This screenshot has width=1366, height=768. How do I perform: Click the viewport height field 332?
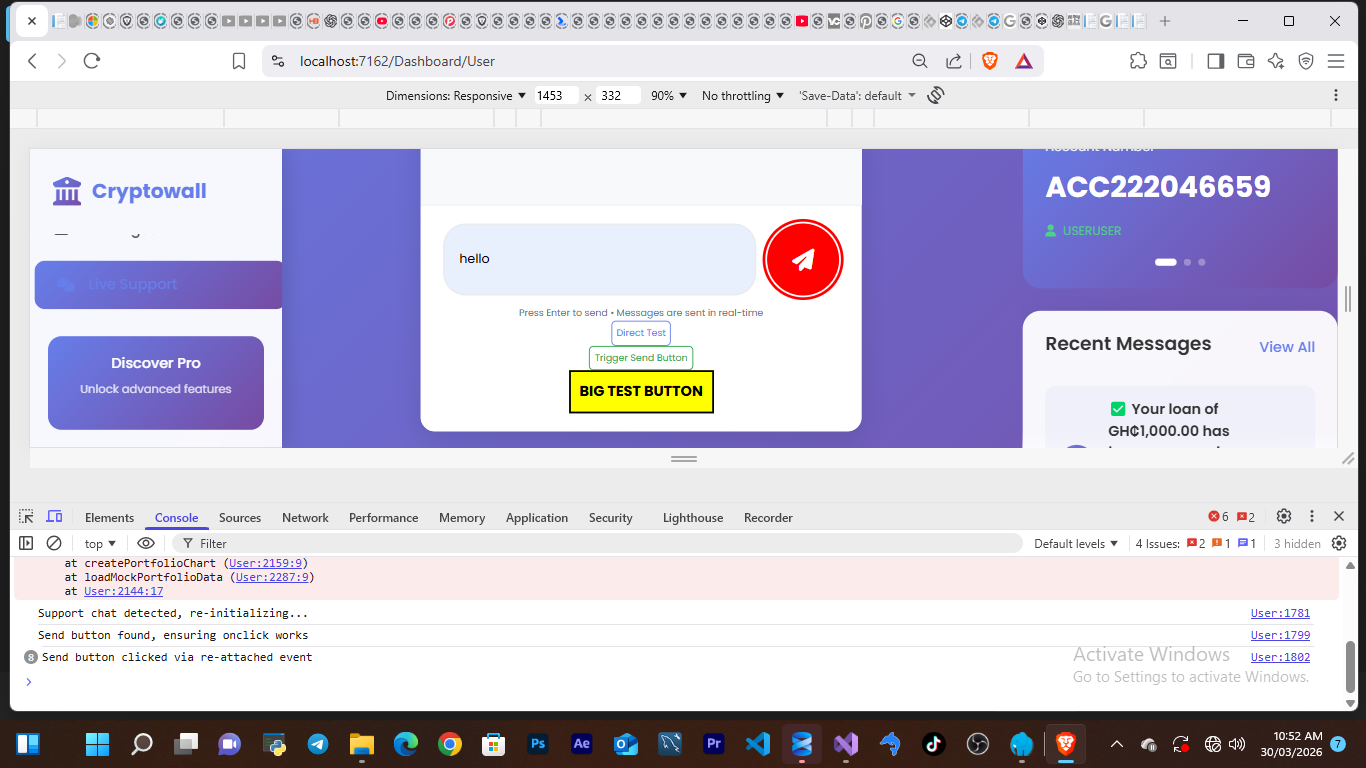coord(618,96)
